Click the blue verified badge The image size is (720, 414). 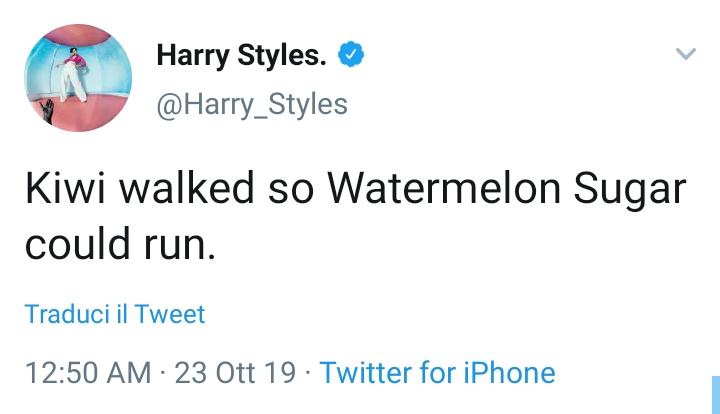(x=350, y=56)
